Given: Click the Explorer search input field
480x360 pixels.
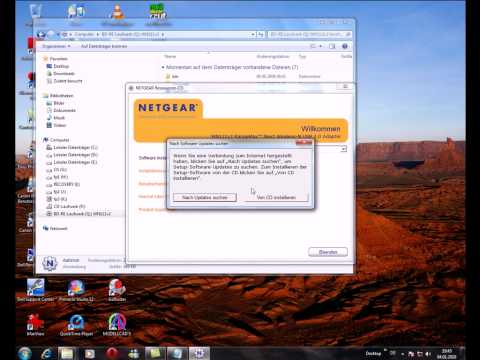Looking at the screenshot, I should click(x=310, y=34).
